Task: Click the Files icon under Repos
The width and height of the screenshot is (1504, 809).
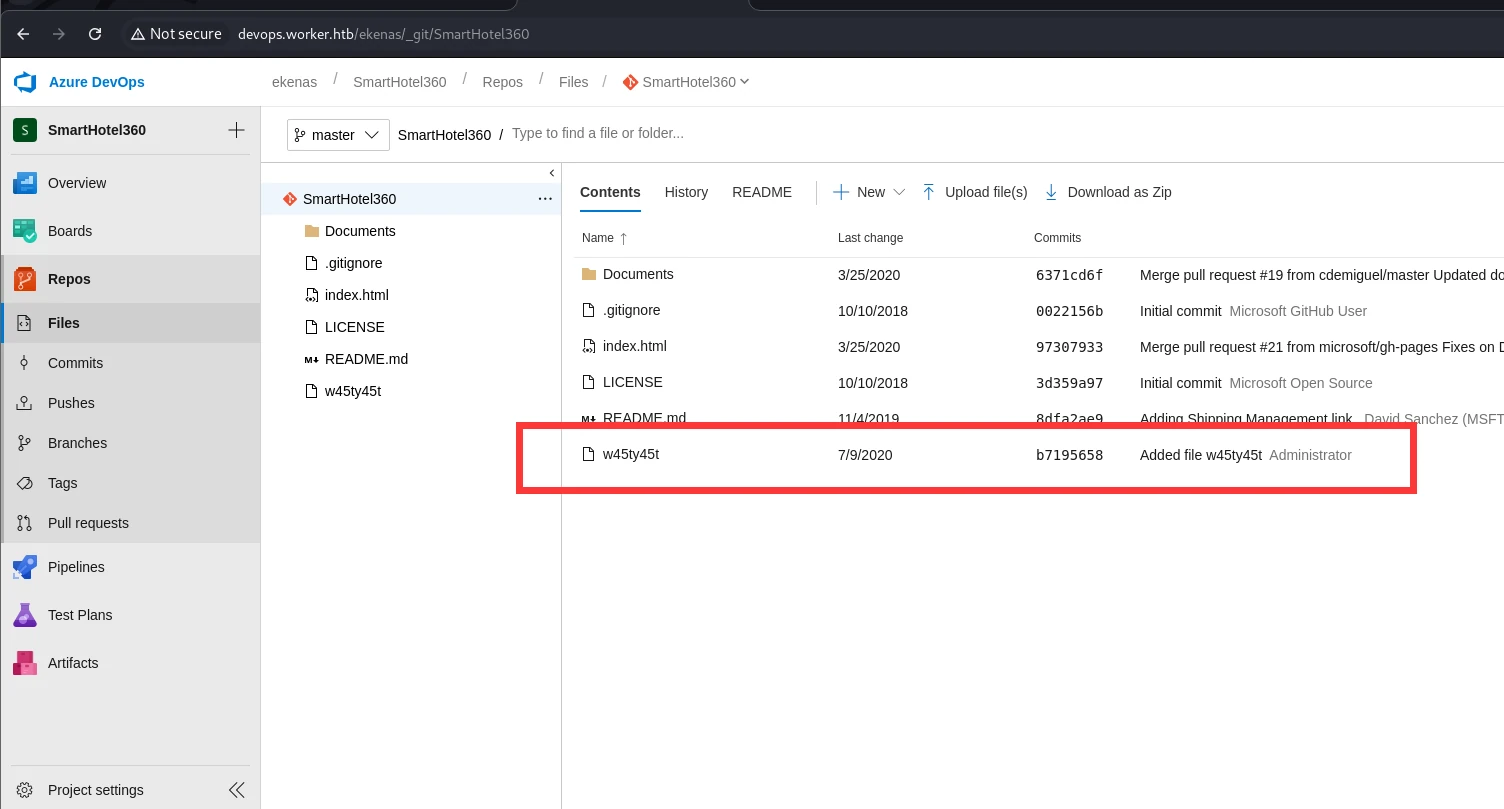Action: click(x=25, y=323)
